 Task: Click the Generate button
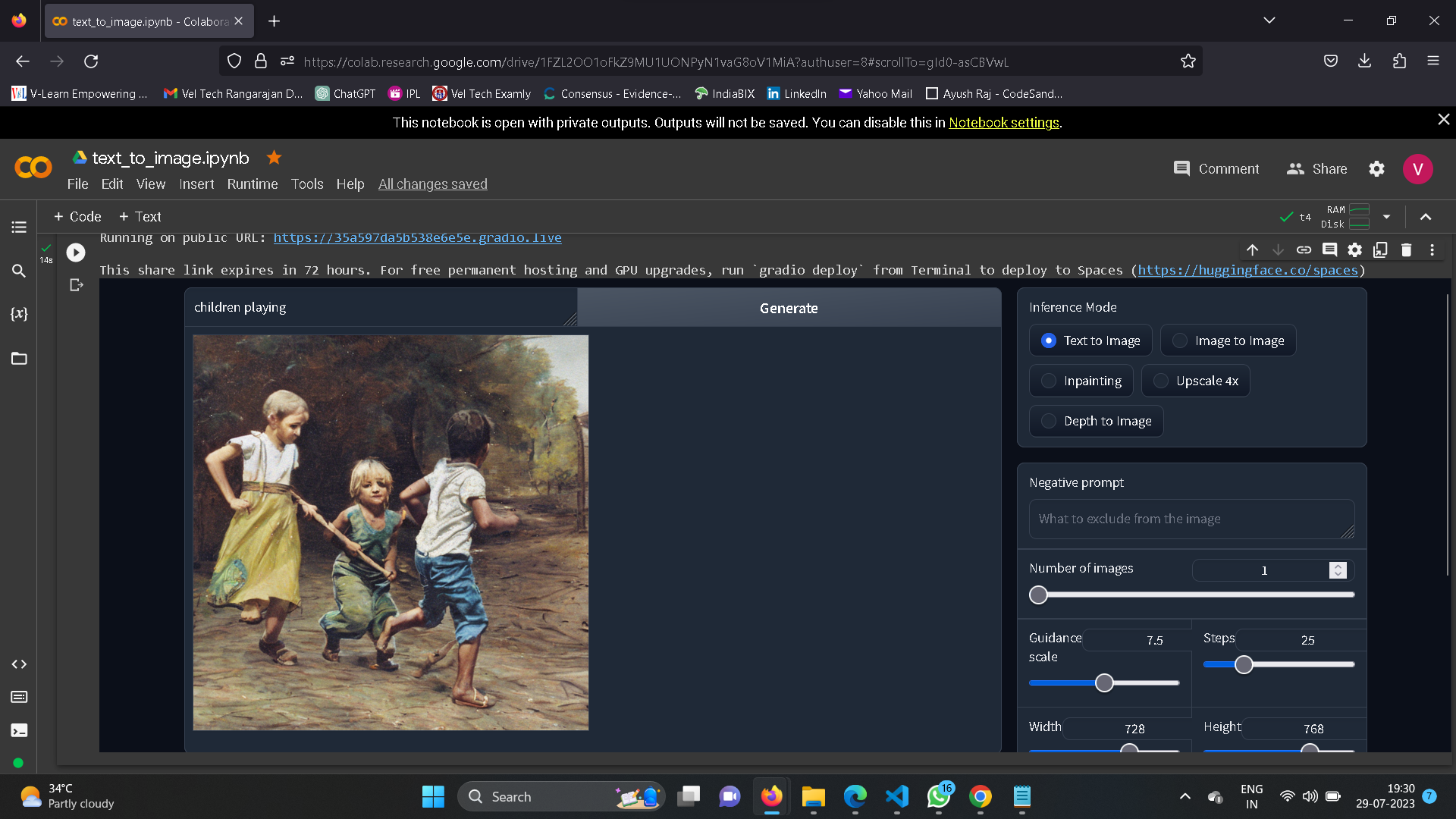tap(789, 308)
